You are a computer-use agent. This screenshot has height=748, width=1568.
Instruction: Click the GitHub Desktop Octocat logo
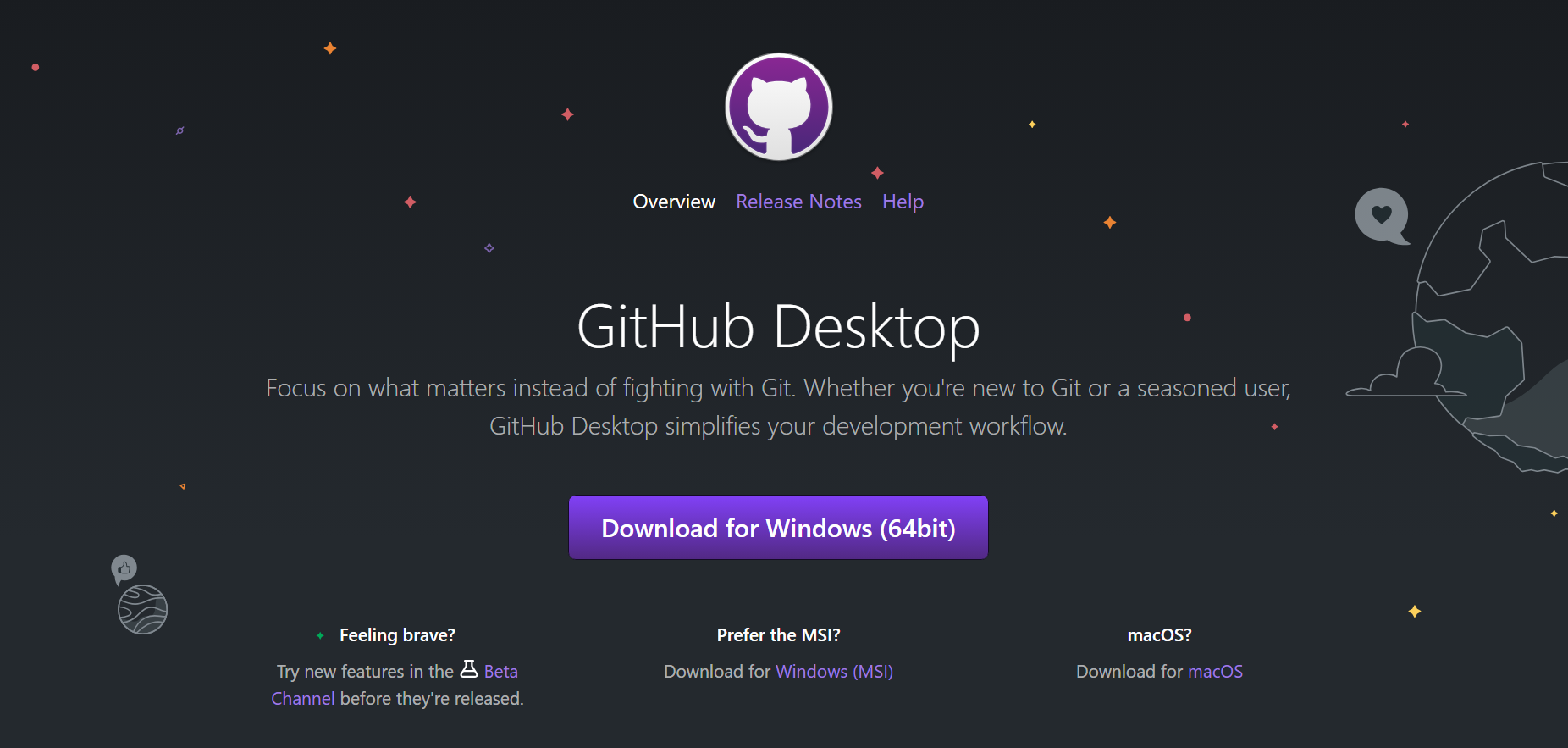click(x=779, y=107)
